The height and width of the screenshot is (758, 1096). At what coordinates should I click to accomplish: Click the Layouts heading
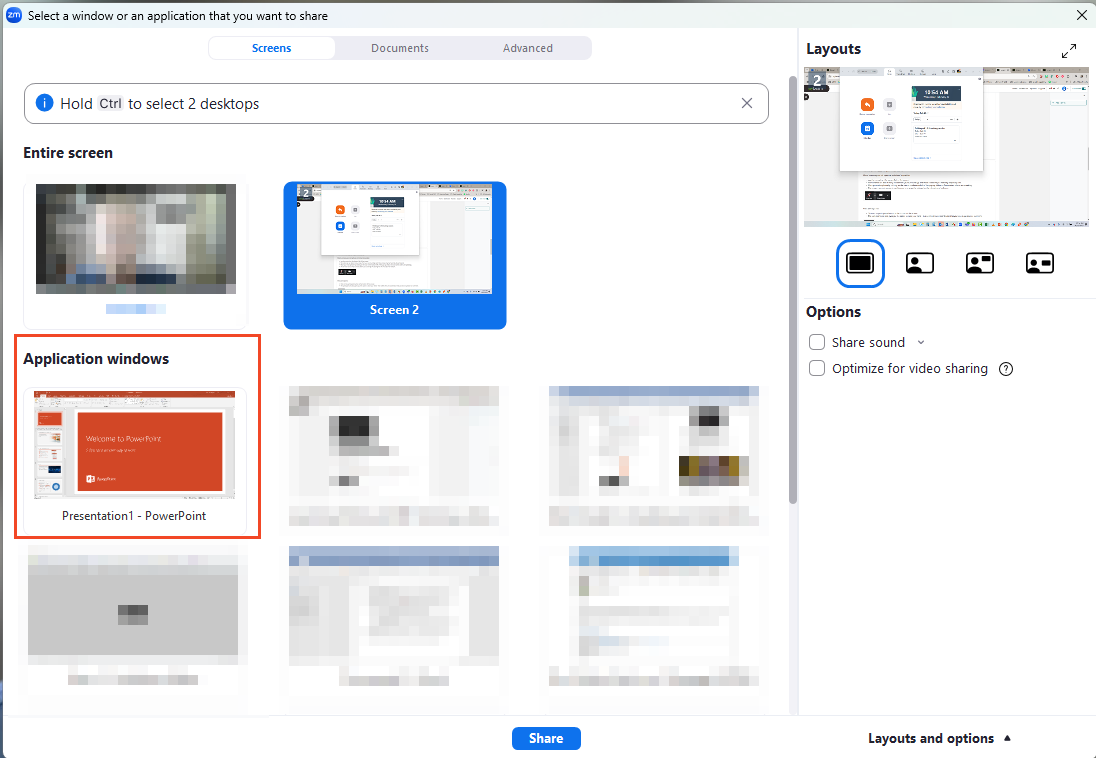833,49
